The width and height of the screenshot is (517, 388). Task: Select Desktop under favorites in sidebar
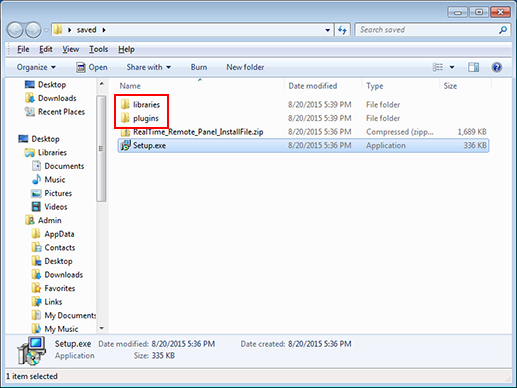tap(45, 85)
